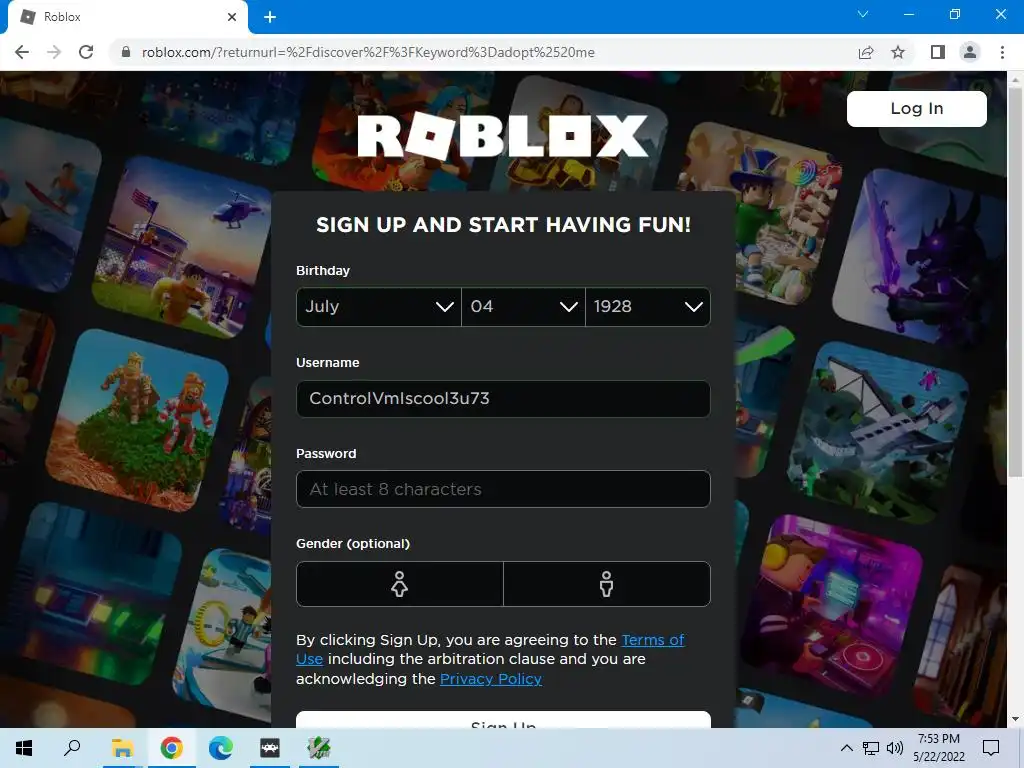The image size is (1024, 768).
Task: Click the SIGN UP AND START HAVING FUN! heading
Action: (503, 225)
